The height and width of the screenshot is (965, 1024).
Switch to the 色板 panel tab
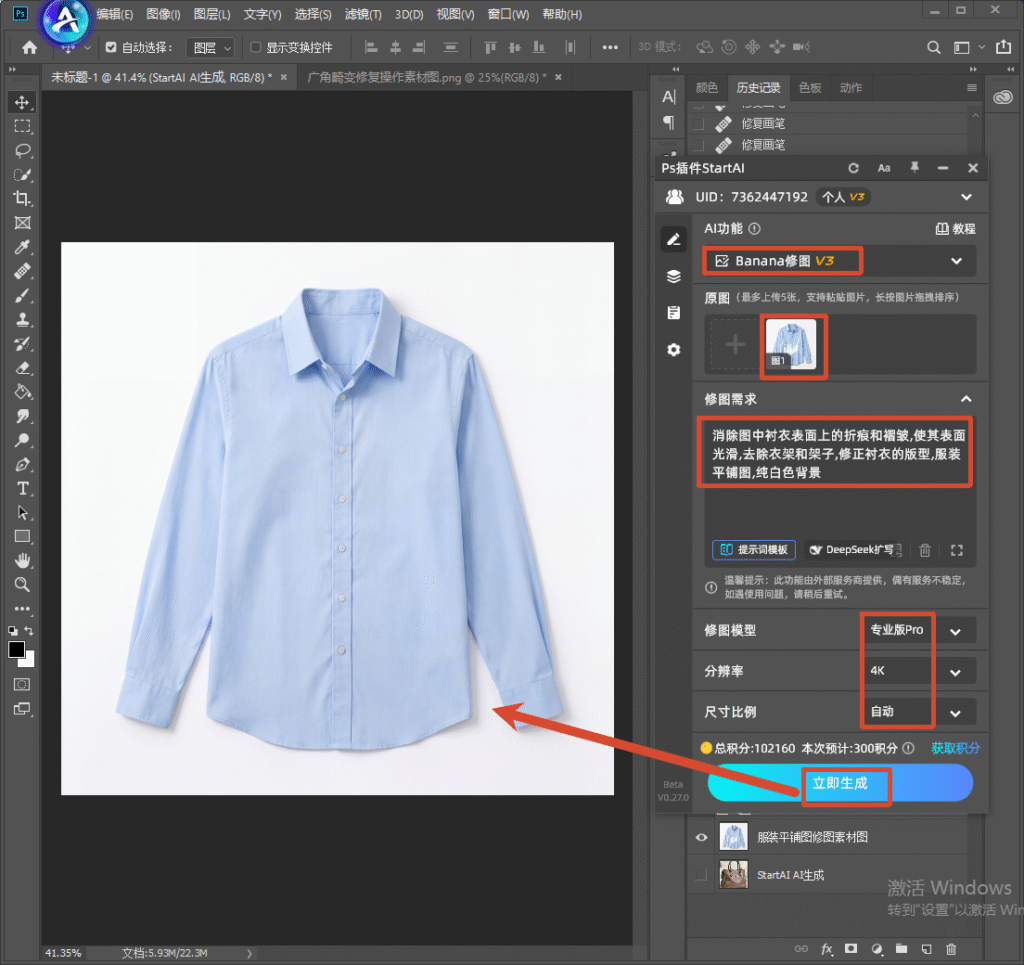click(x=810, y=88)
